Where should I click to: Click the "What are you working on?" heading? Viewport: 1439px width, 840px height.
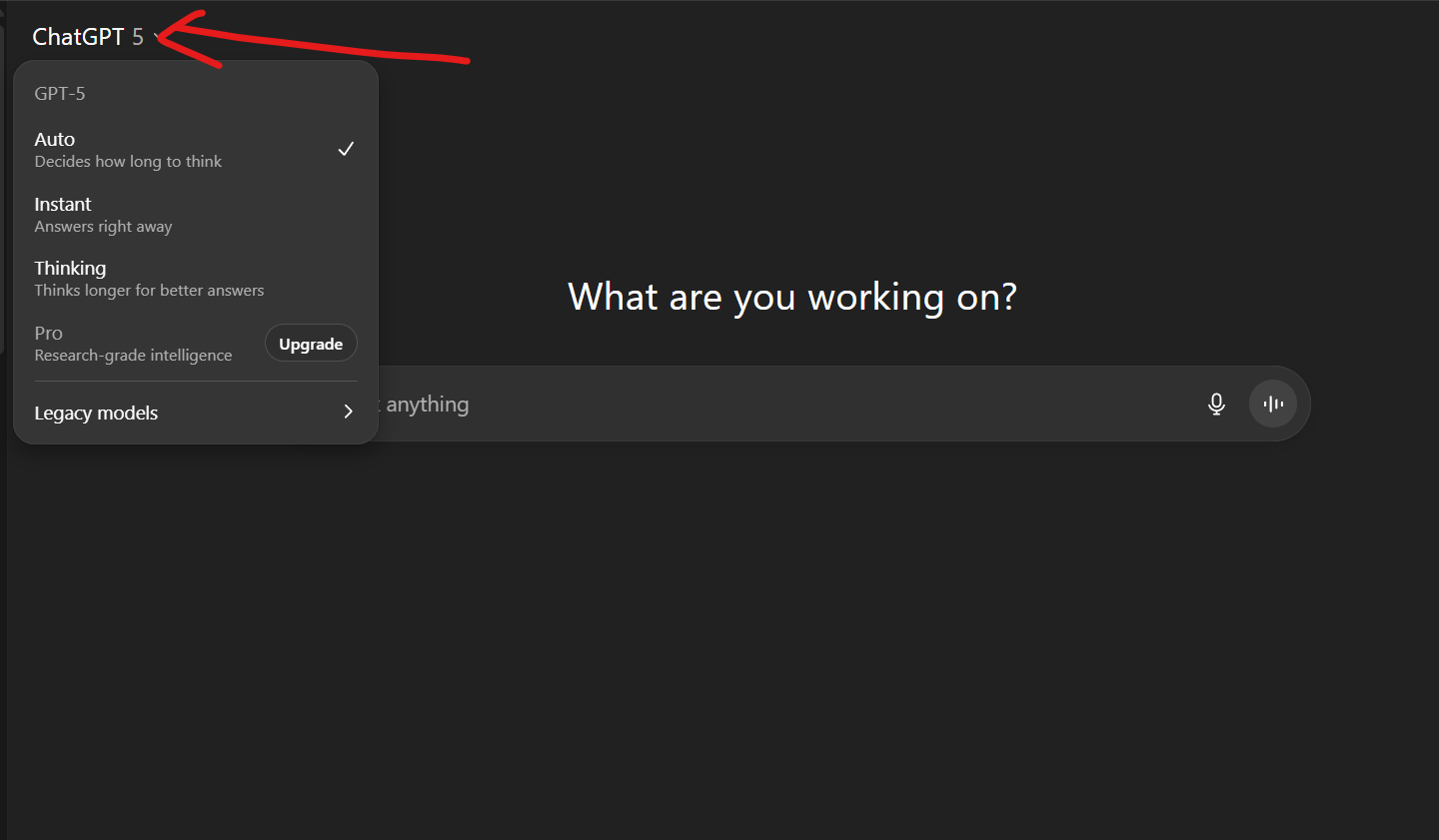(x=792, y=297)
